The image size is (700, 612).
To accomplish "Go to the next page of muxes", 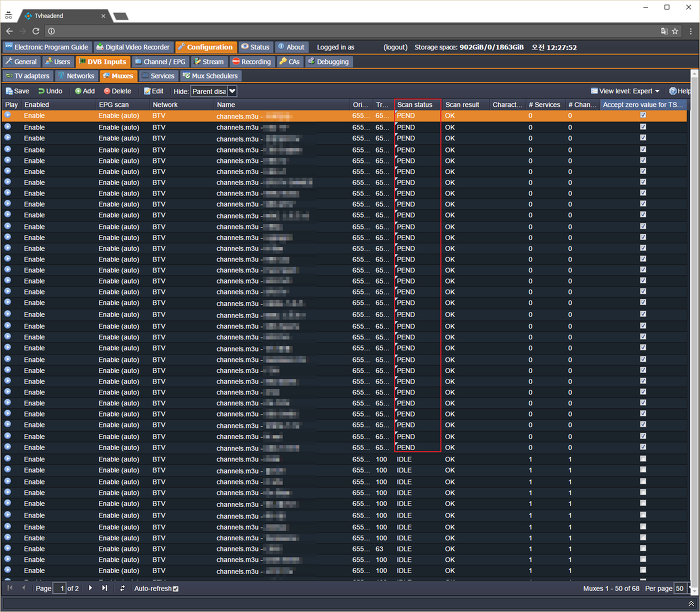I will 90,588.
